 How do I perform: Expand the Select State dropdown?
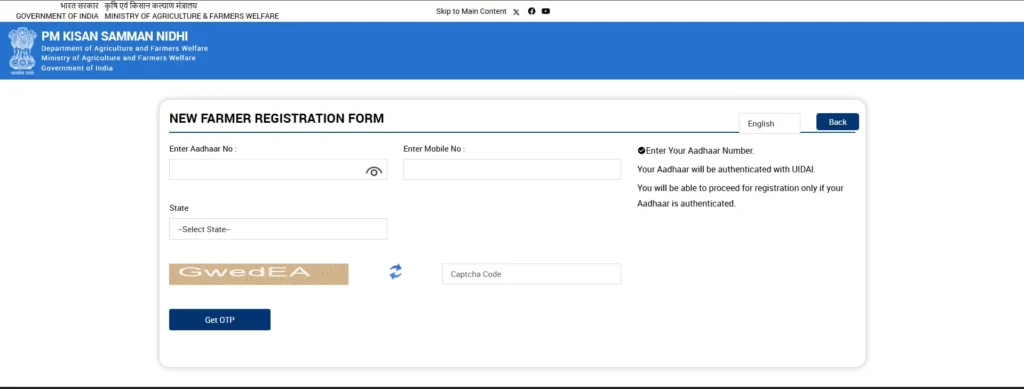[x=278, y=229]
